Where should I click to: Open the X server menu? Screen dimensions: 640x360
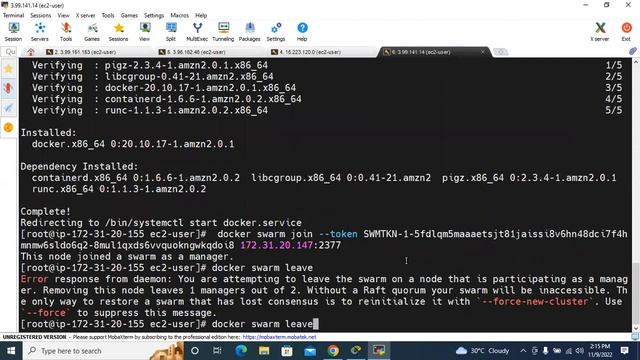pyautogui.click(x=85, y=15)
